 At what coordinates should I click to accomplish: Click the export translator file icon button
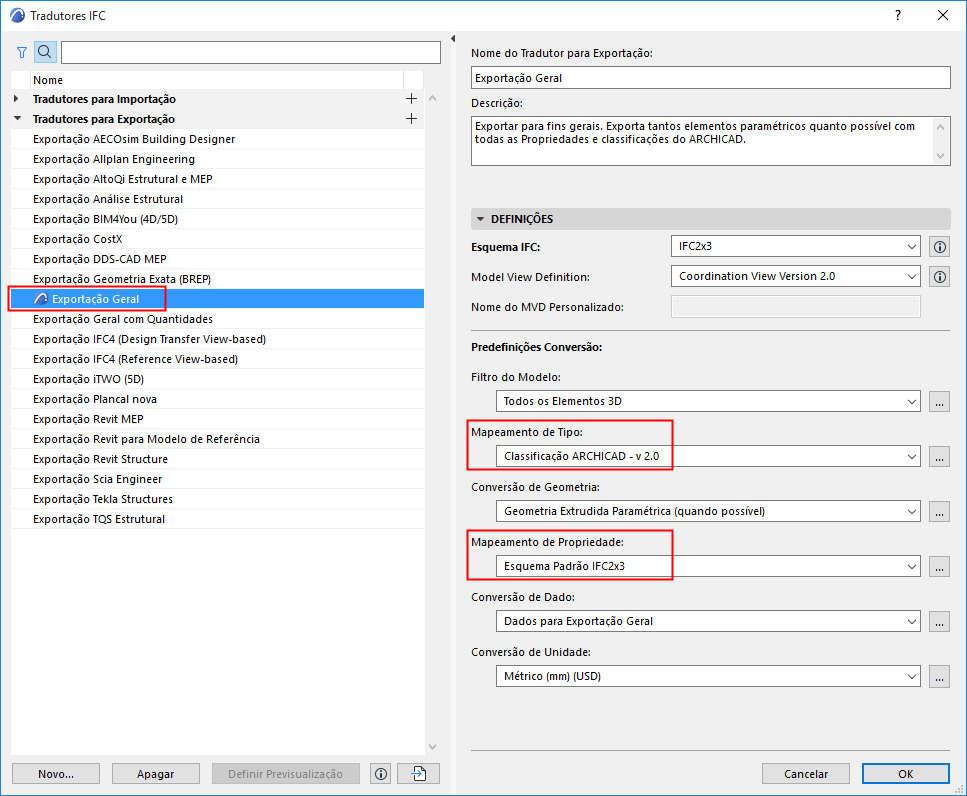point(419,773)
